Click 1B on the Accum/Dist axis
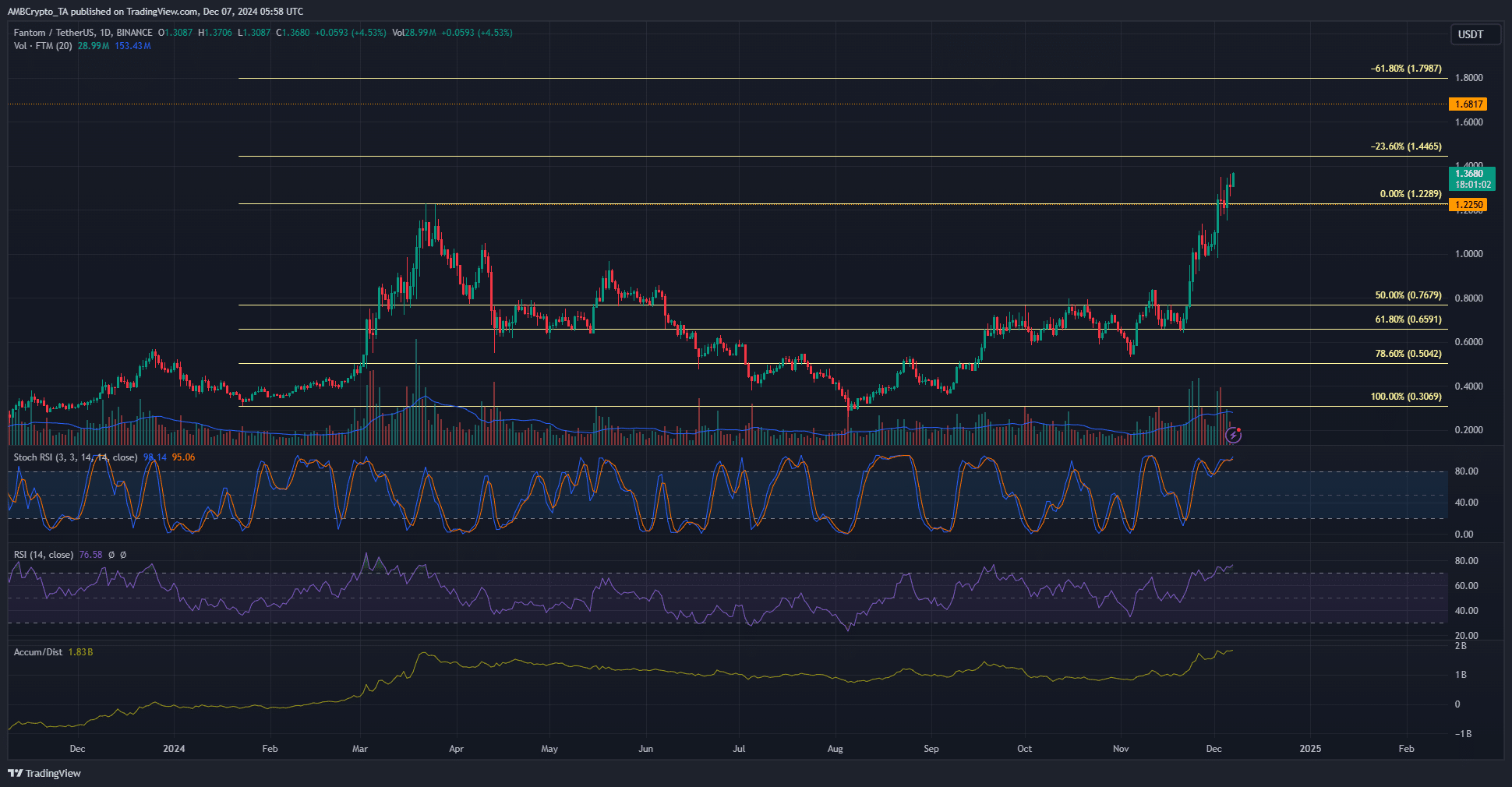This screenshot has width=1512, height=787. [x=1461, y=675]
